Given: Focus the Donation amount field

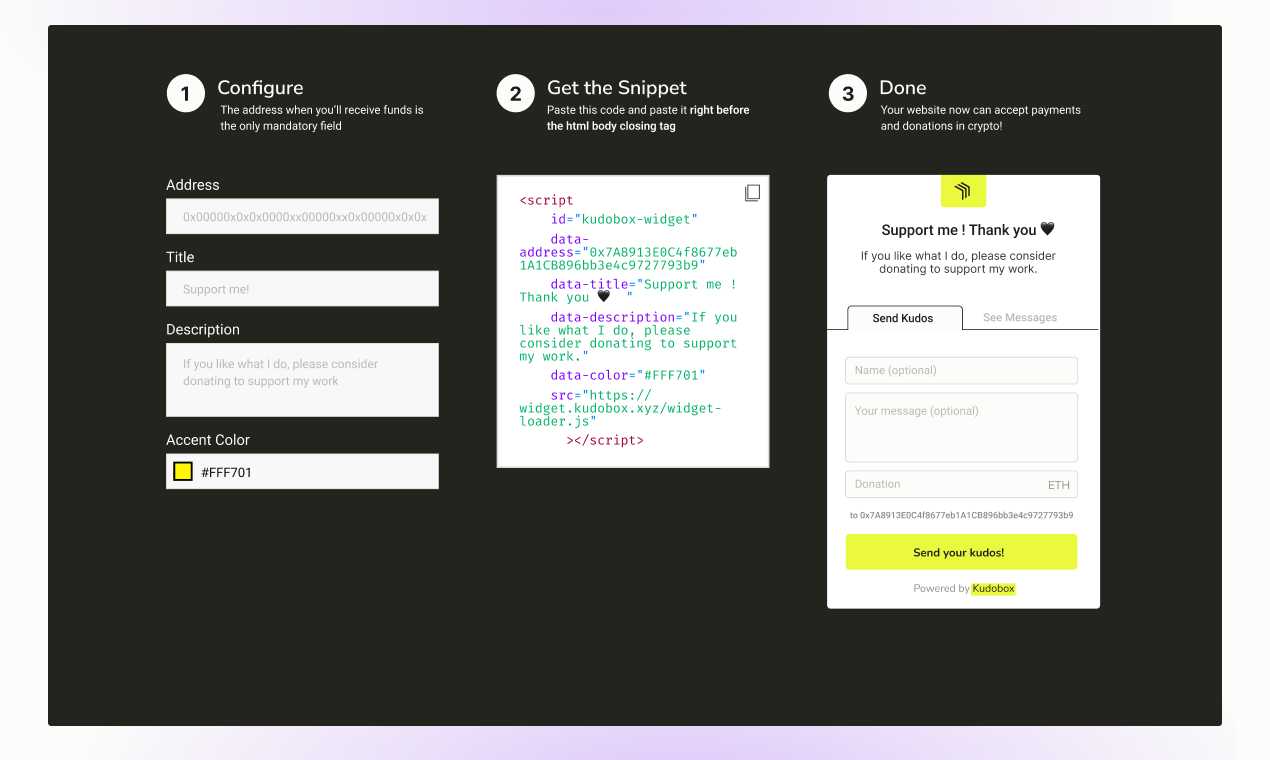Looking at the screenshot, I should [961, 484].
